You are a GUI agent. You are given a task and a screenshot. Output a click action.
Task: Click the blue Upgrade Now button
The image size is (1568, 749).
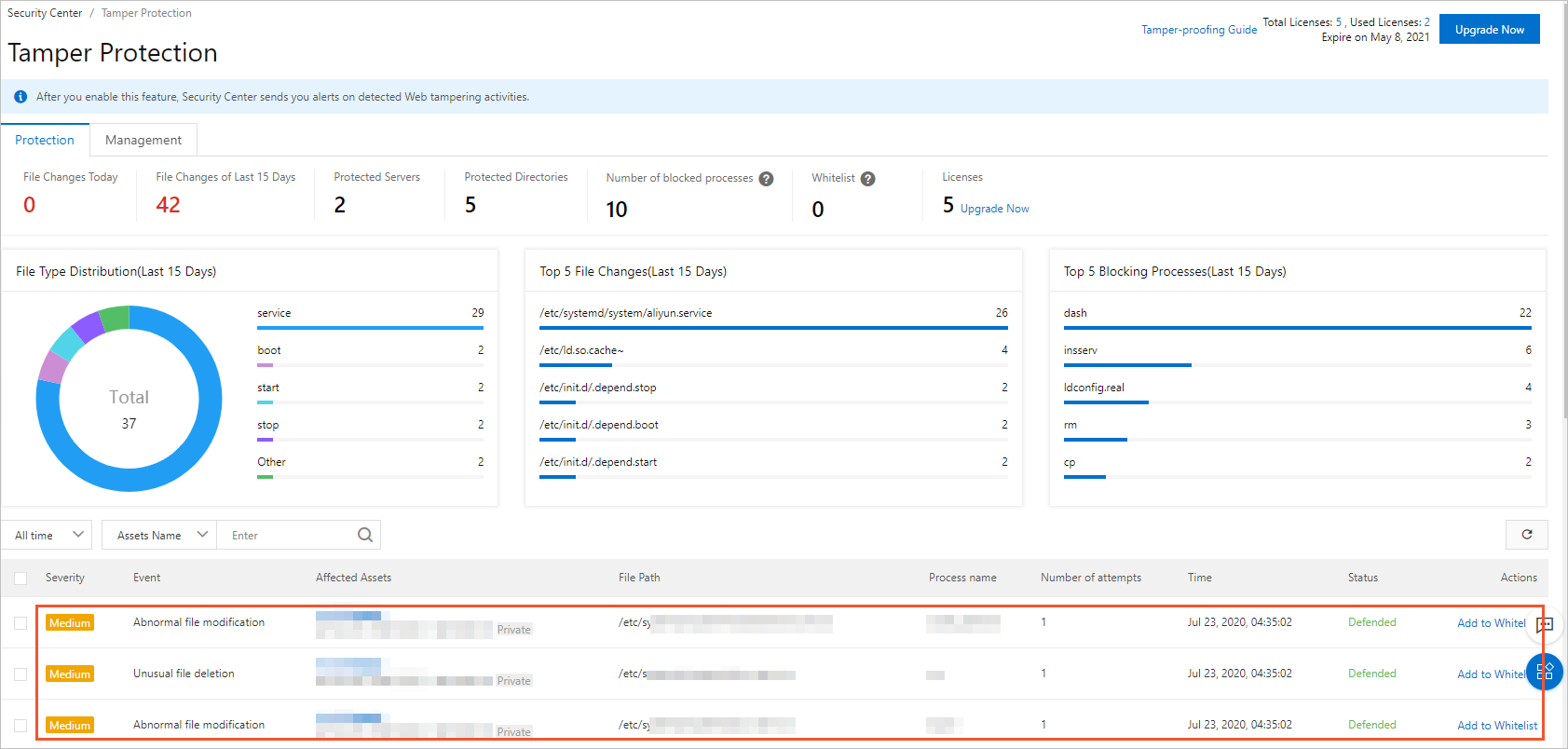coord(1489,29)
